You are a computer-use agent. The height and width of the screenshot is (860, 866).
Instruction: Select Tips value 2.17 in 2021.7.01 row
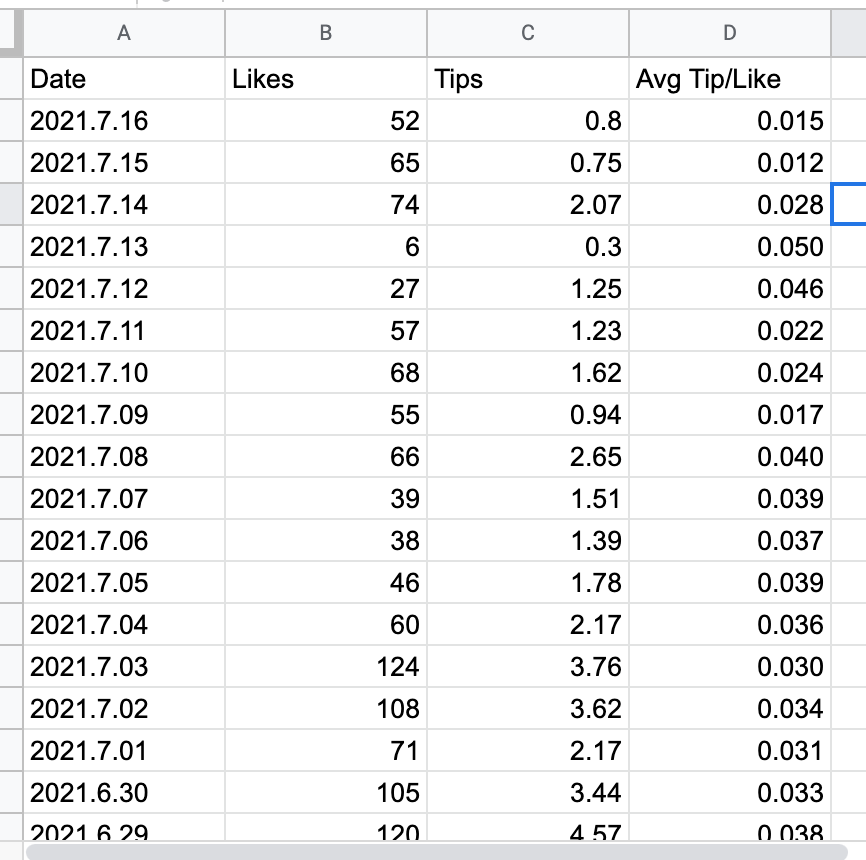pyautogui.click(x=528, y=750)
